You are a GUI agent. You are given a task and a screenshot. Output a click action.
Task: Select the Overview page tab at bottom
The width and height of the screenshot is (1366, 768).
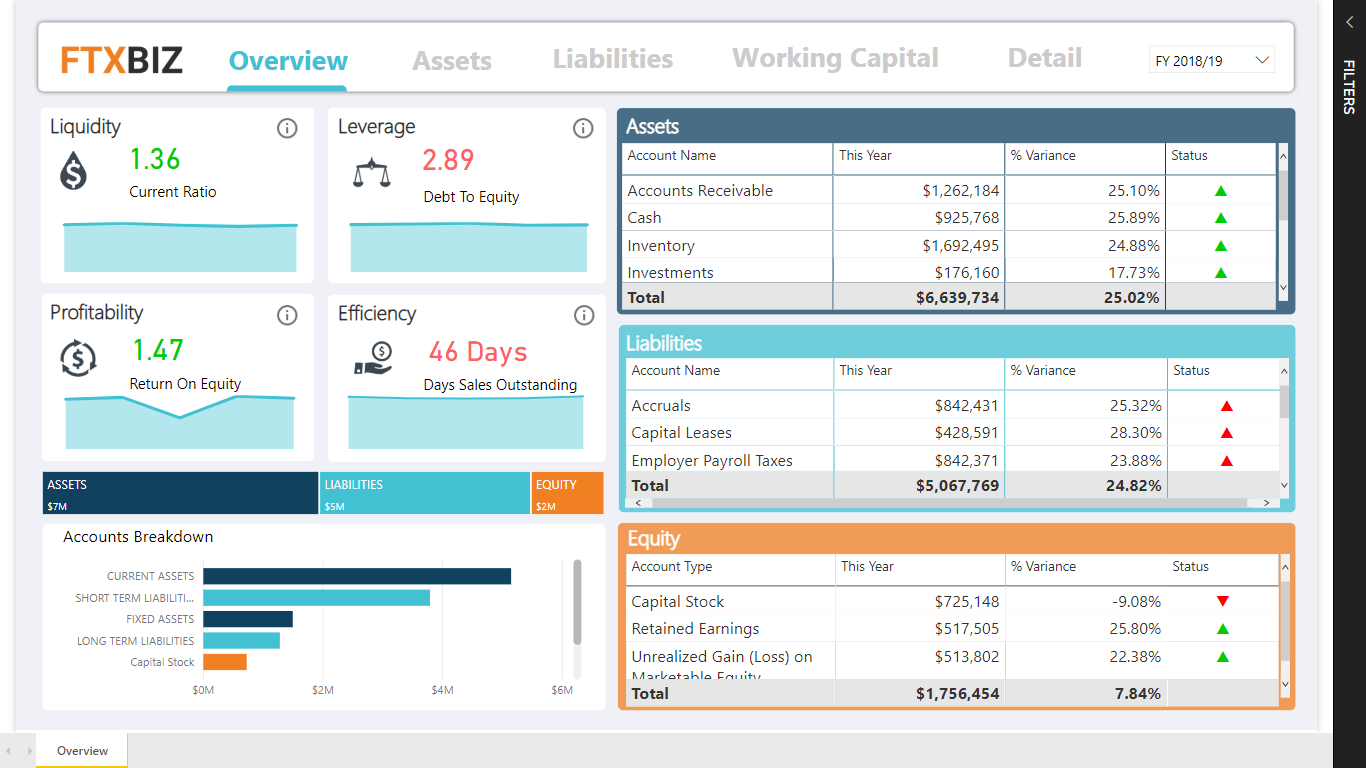[x=82, y=750]
